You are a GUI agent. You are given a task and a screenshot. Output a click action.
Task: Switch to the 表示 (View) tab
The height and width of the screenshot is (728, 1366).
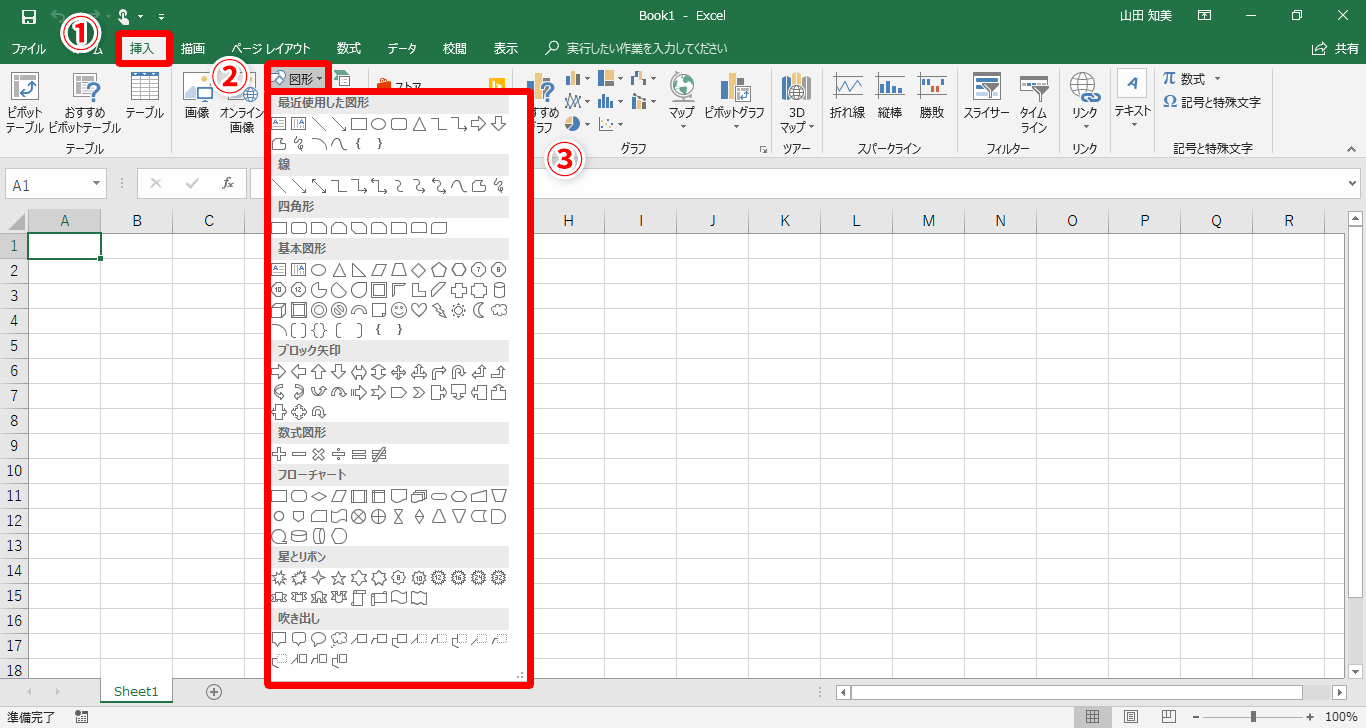506,48
